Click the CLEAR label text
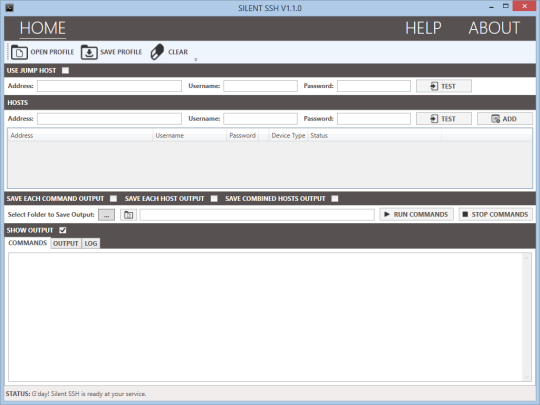Screen dimensions: 540x405 (x=178, y=52)
